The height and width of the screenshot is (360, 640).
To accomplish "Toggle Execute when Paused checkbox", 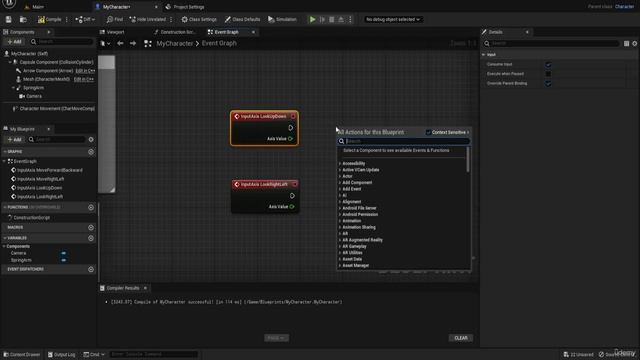I will pos(548,74).
